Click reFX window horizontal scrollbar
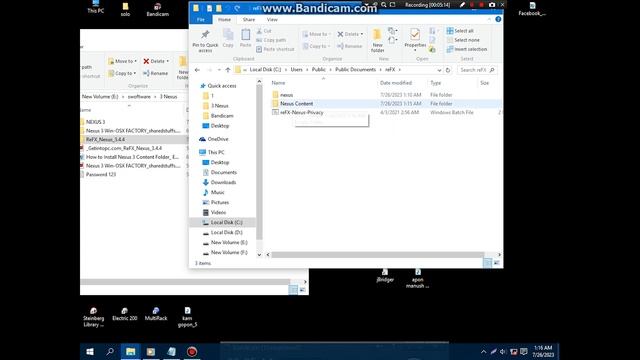This screenshot has height=360, width=640. click(x=378, y=255)
